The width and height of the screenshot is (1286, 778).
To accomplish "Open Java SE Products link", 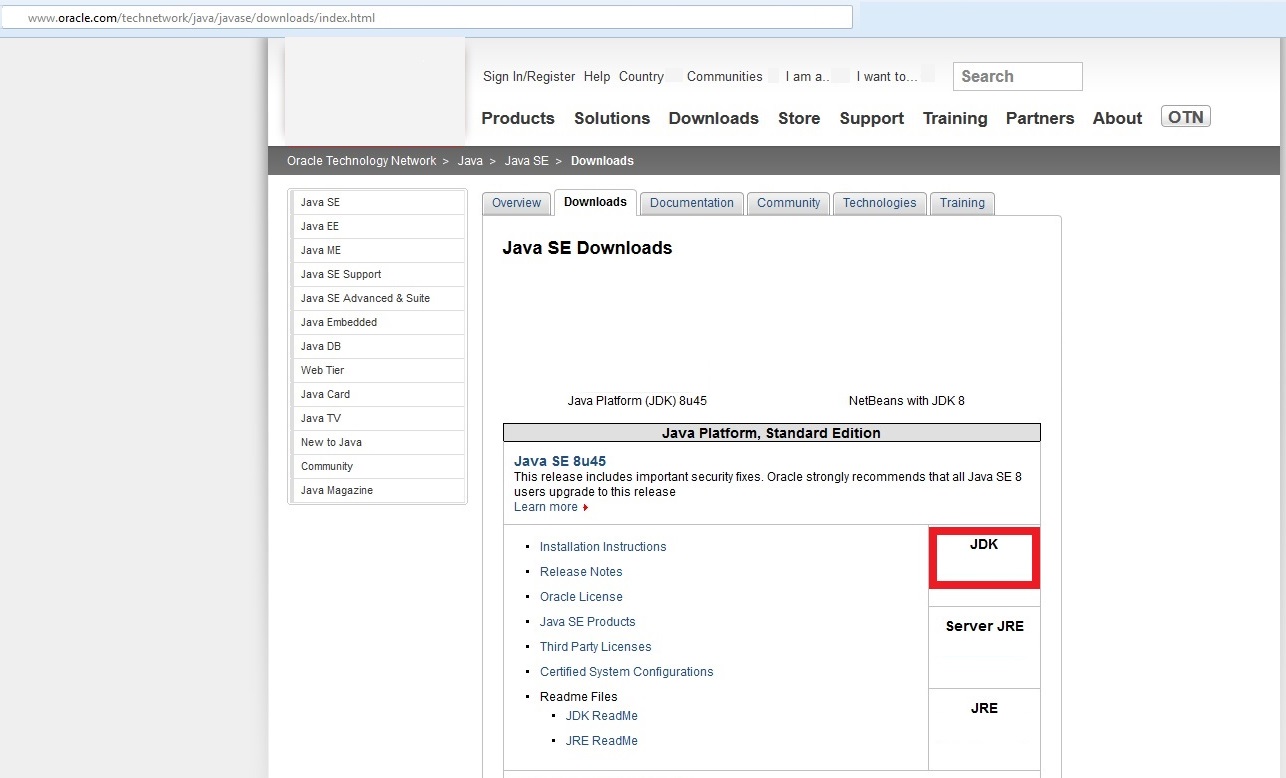I will (x=588, y=622).
